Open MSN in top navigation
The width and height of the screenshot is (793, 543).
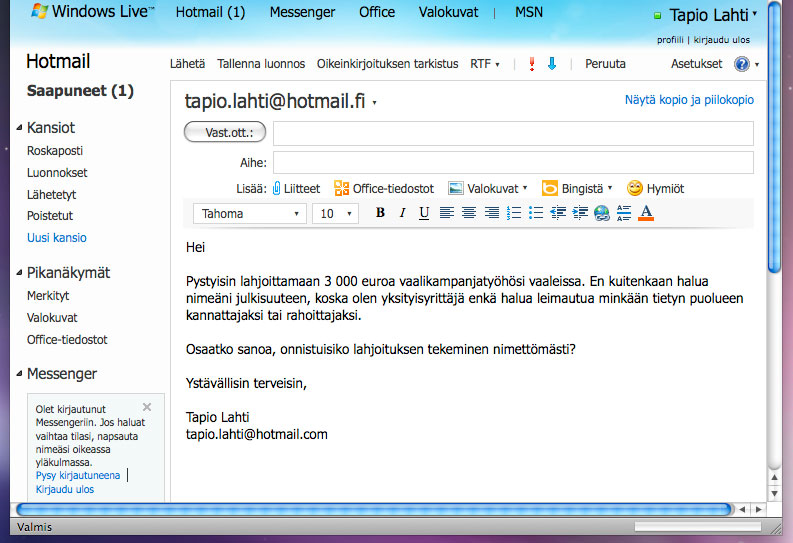[x=529, y=12]
